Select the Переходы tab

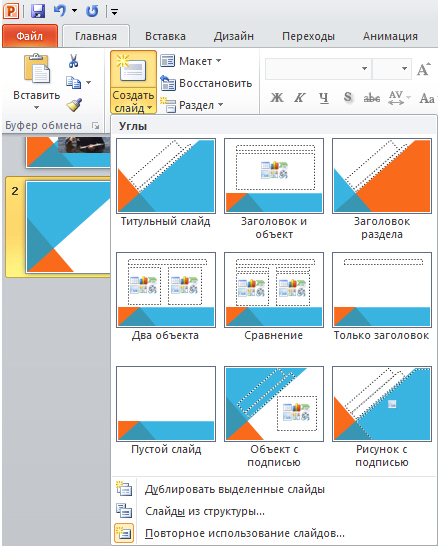(308, 36)
